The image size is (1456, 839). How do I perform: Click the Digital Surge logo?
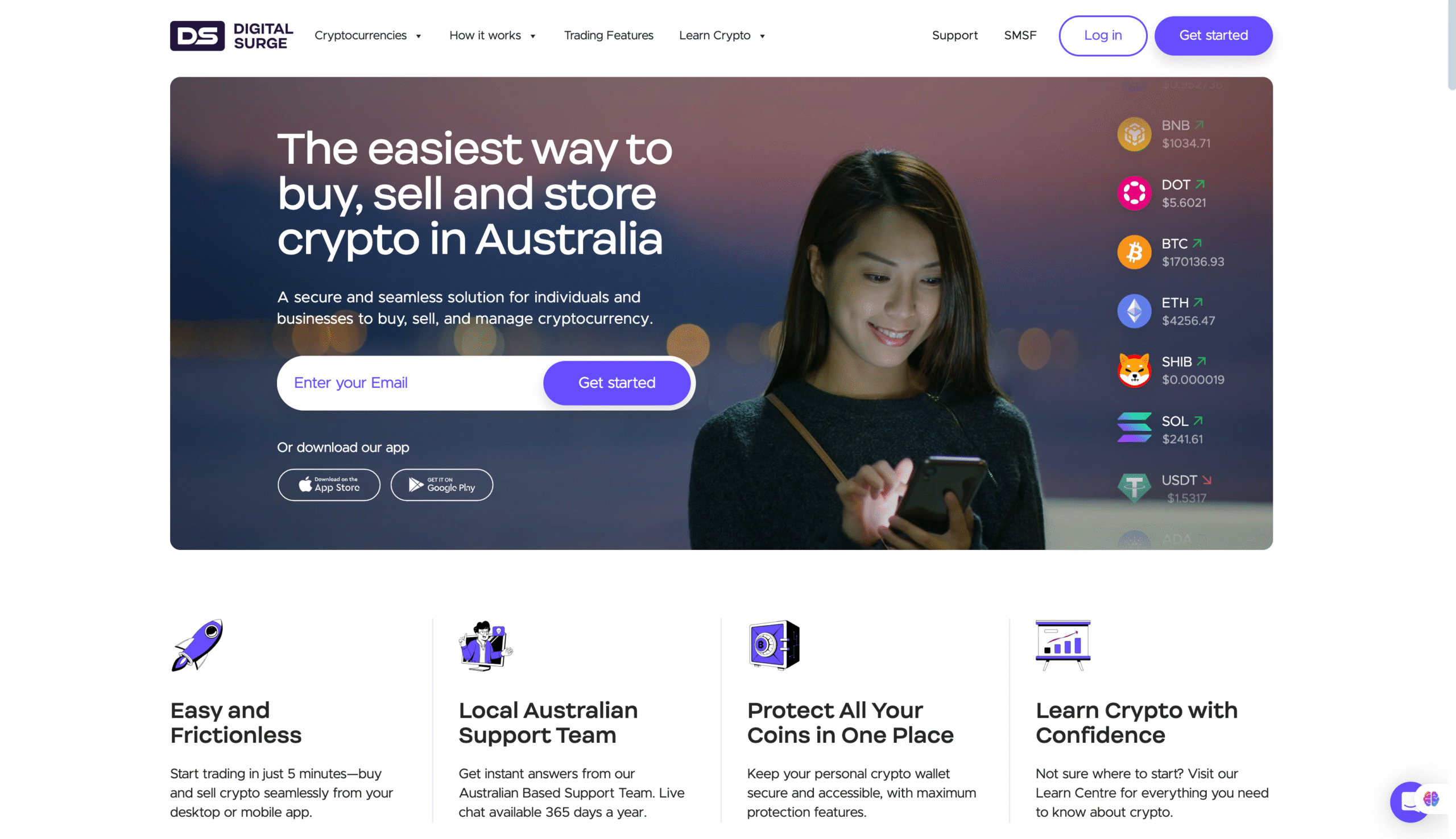click(231, 36)
